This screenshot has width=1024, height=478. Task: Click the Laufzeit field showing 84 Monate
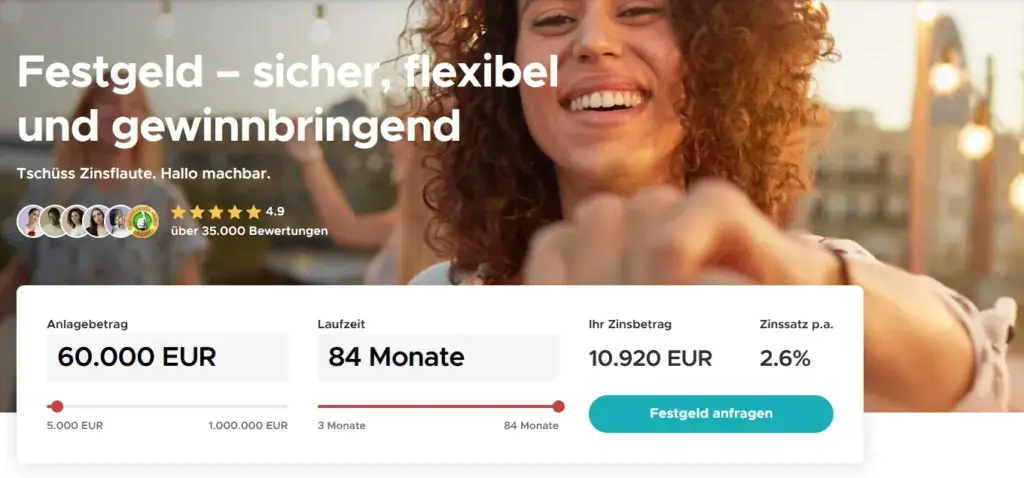pyautogui.click(x=438, y=357)
